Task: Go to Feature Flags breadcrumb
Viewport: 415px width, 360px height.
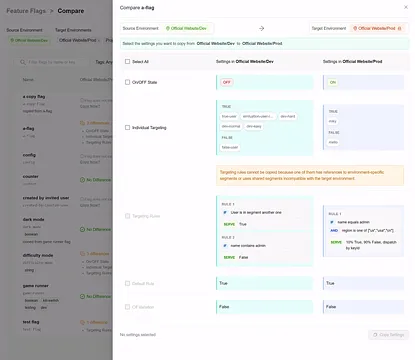Action: click(x=26, y=11)
